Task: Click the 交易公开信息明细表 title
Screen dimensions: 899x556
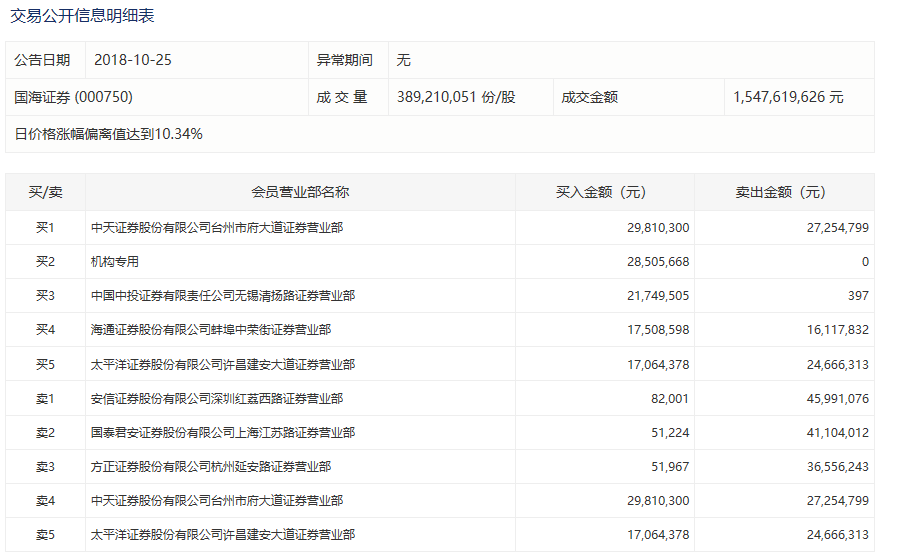Action: pyautogui.click(x=82, y=16)
